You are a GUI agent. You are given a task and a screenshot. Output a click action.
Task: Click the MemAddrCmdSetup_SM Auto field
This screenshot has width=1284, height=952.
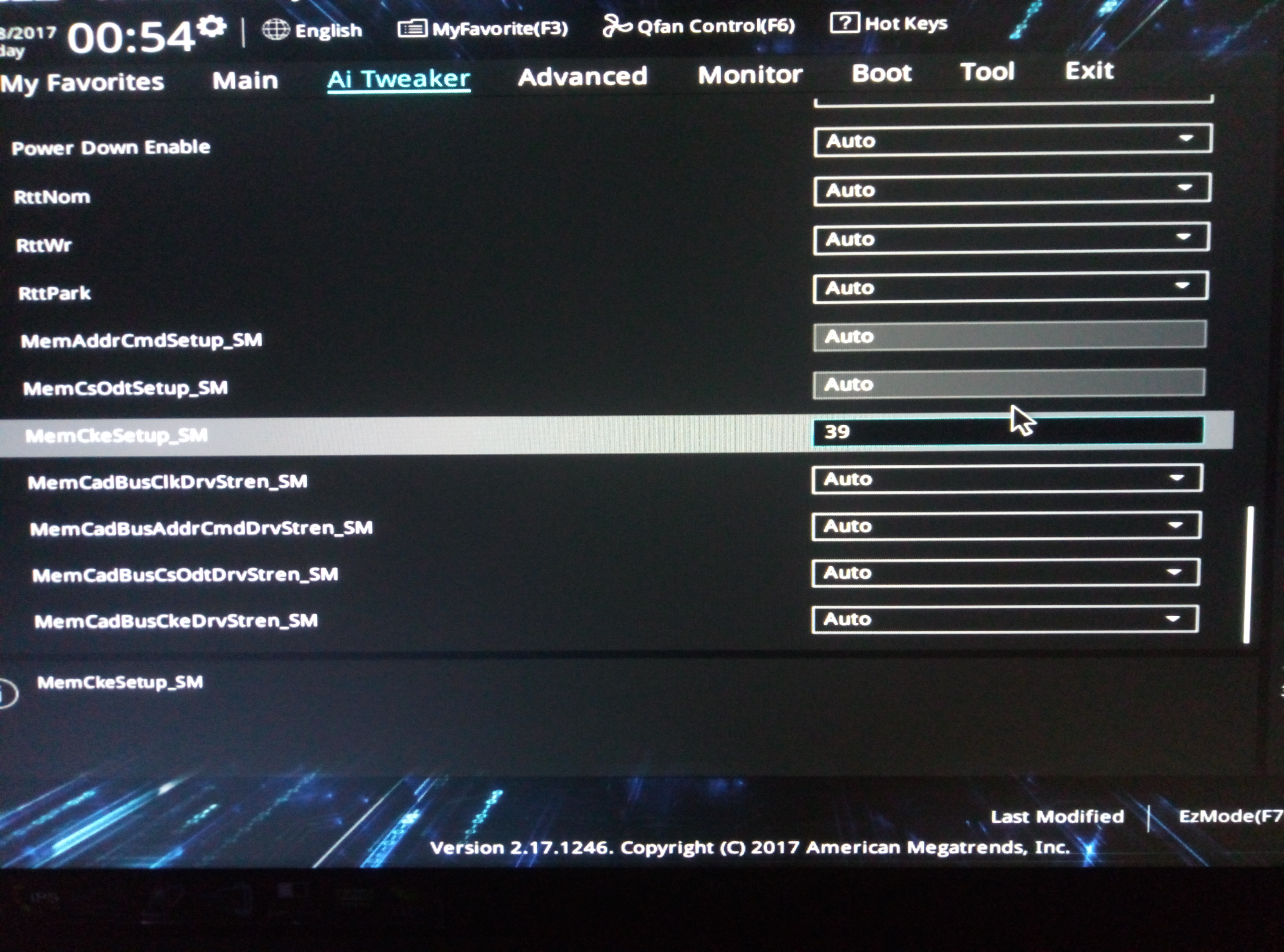[1009, 336]
